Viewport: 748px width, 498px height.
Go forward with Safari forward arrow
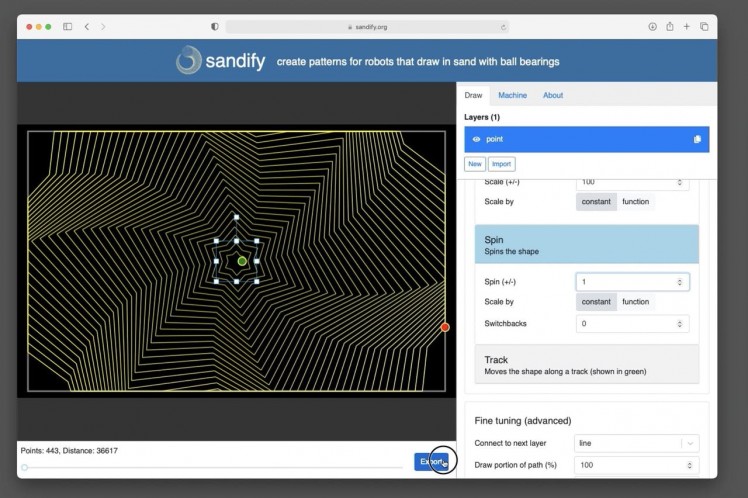tap(103, 27)
